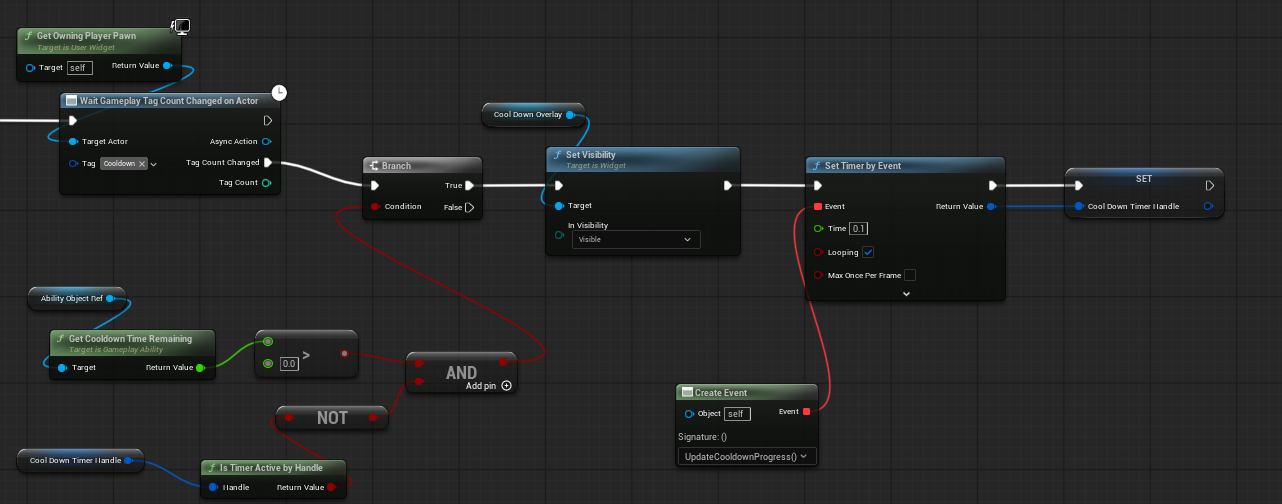
Task: Select the Create Event node title
Action: [721, 393]
